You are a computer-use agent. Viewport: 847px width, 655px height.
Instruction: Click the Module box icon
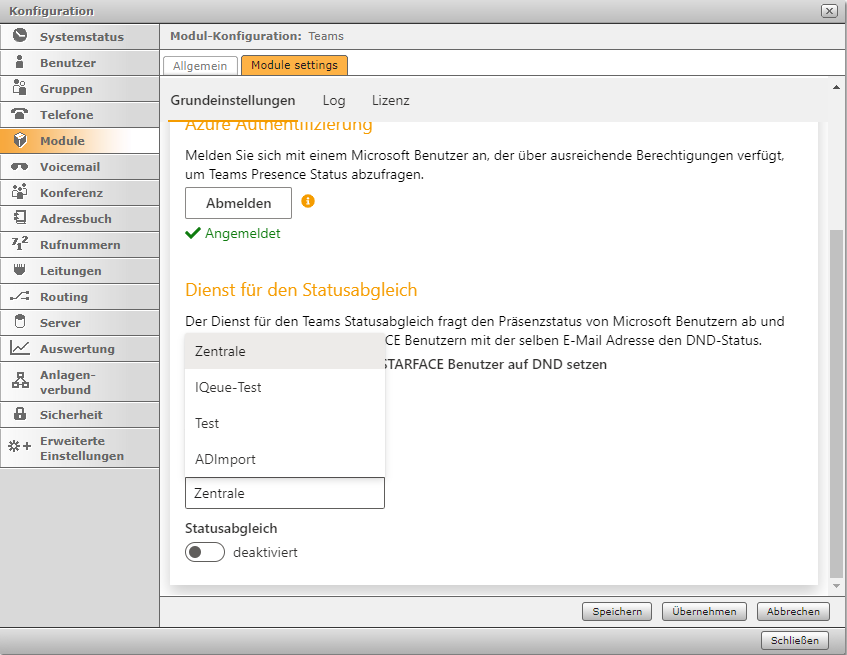pyautogui.click(x=20, y=140)
